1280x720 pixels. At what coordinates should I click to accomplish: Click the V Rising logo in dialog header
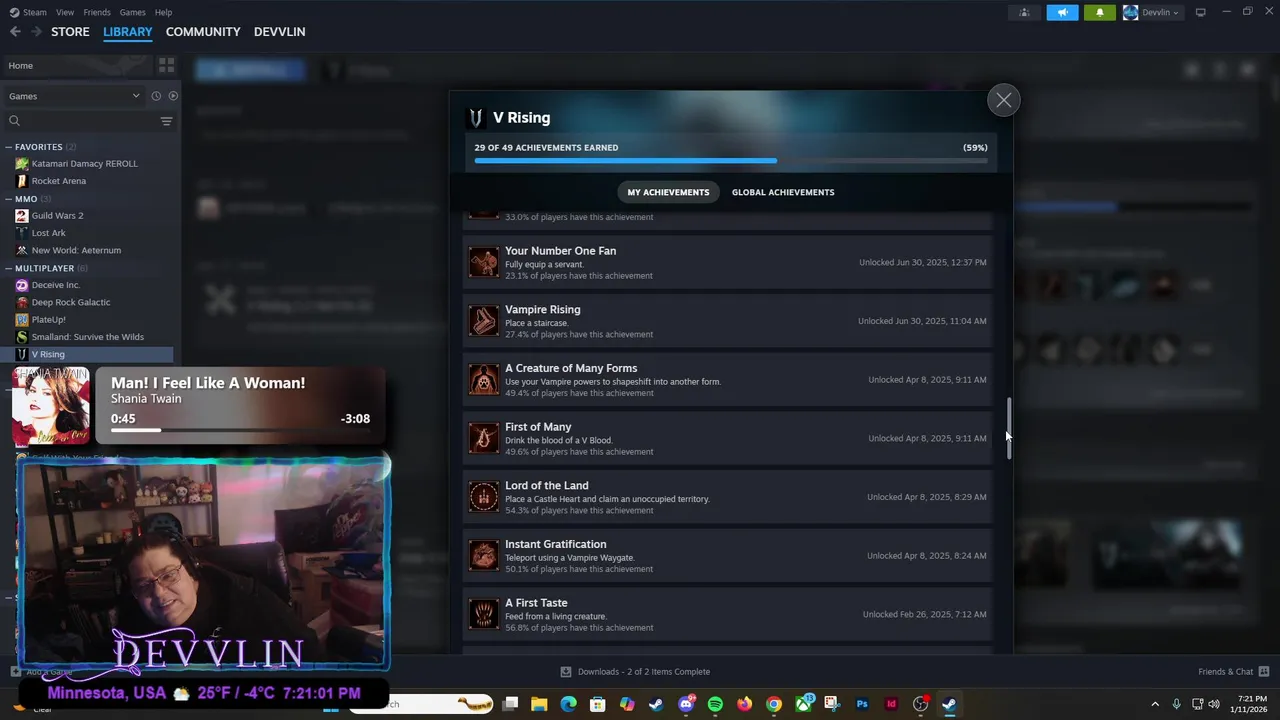476,118
